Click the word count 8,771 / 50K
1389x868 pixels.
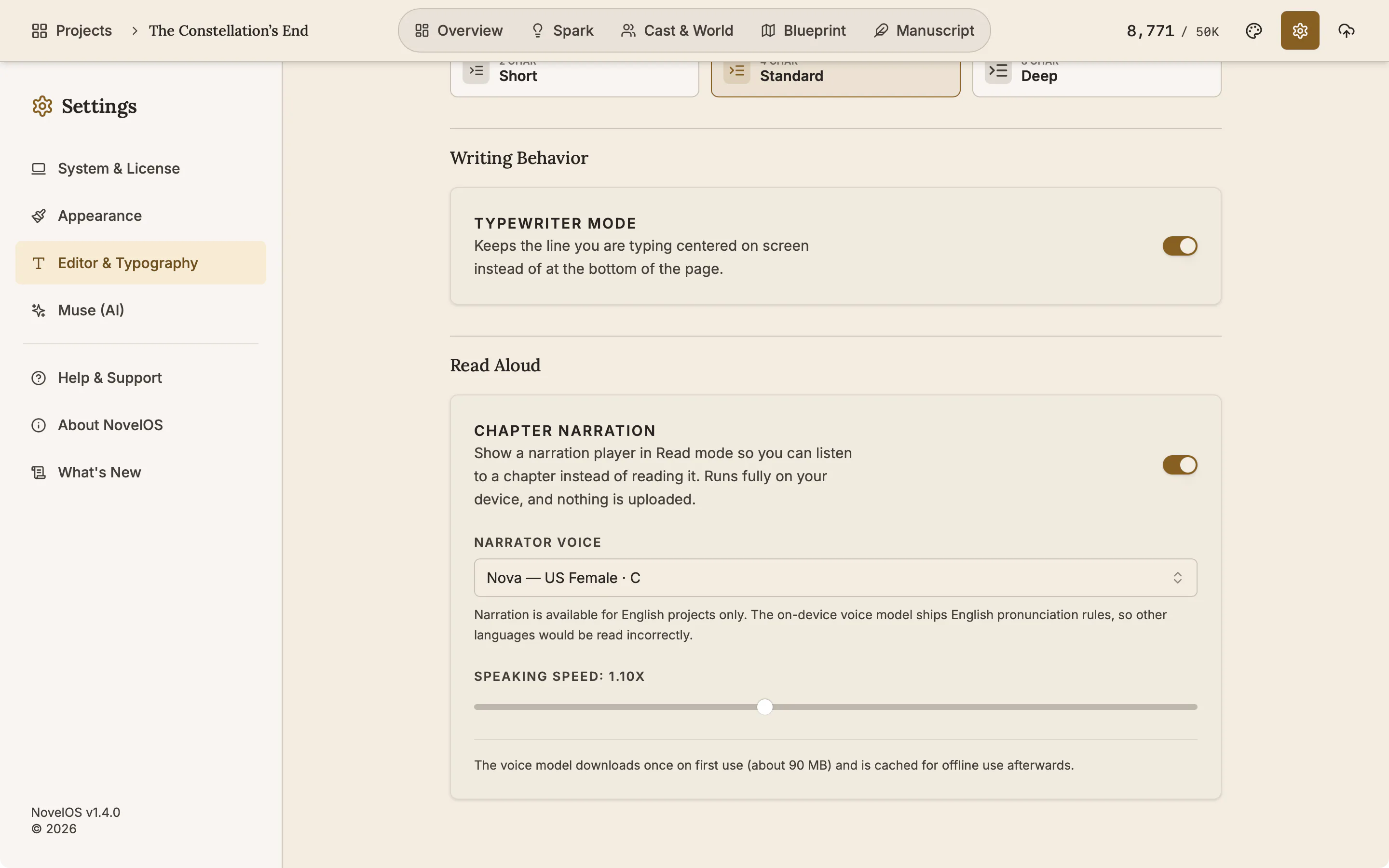(1172, 31)
